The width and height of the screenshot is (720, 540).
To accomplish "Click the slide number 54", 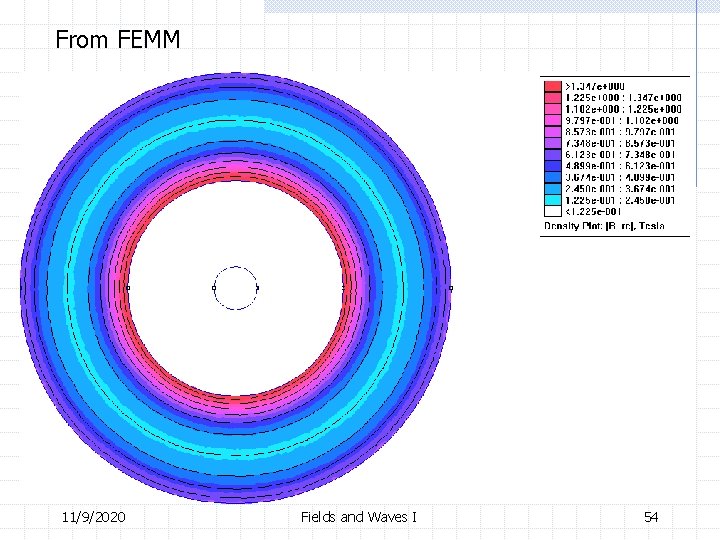I will tap(651, 518).
